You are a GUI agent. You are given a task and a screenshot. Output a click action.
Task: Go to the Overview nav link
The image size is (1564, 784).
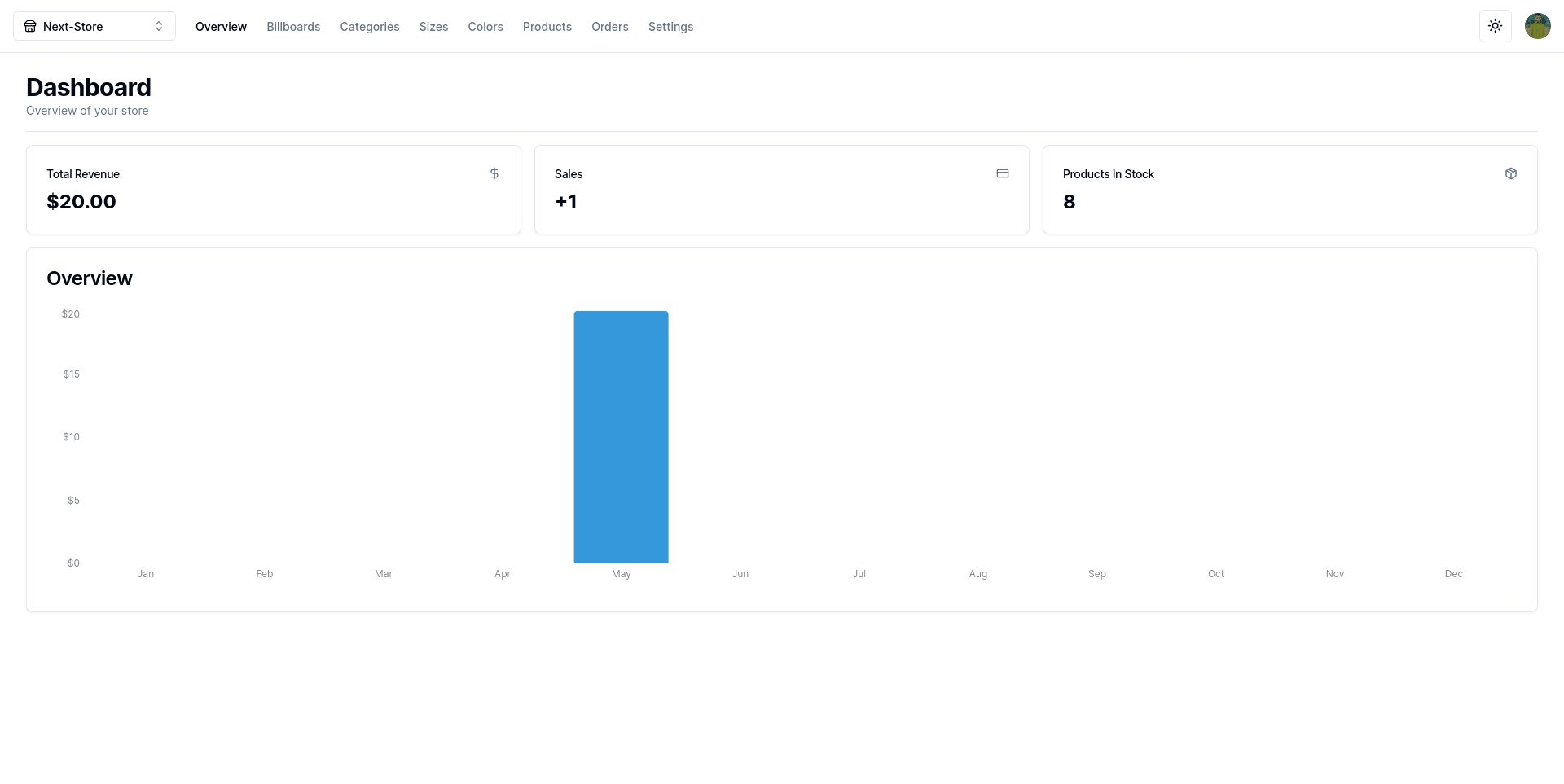pyautogui.click(x=221, y=27)
